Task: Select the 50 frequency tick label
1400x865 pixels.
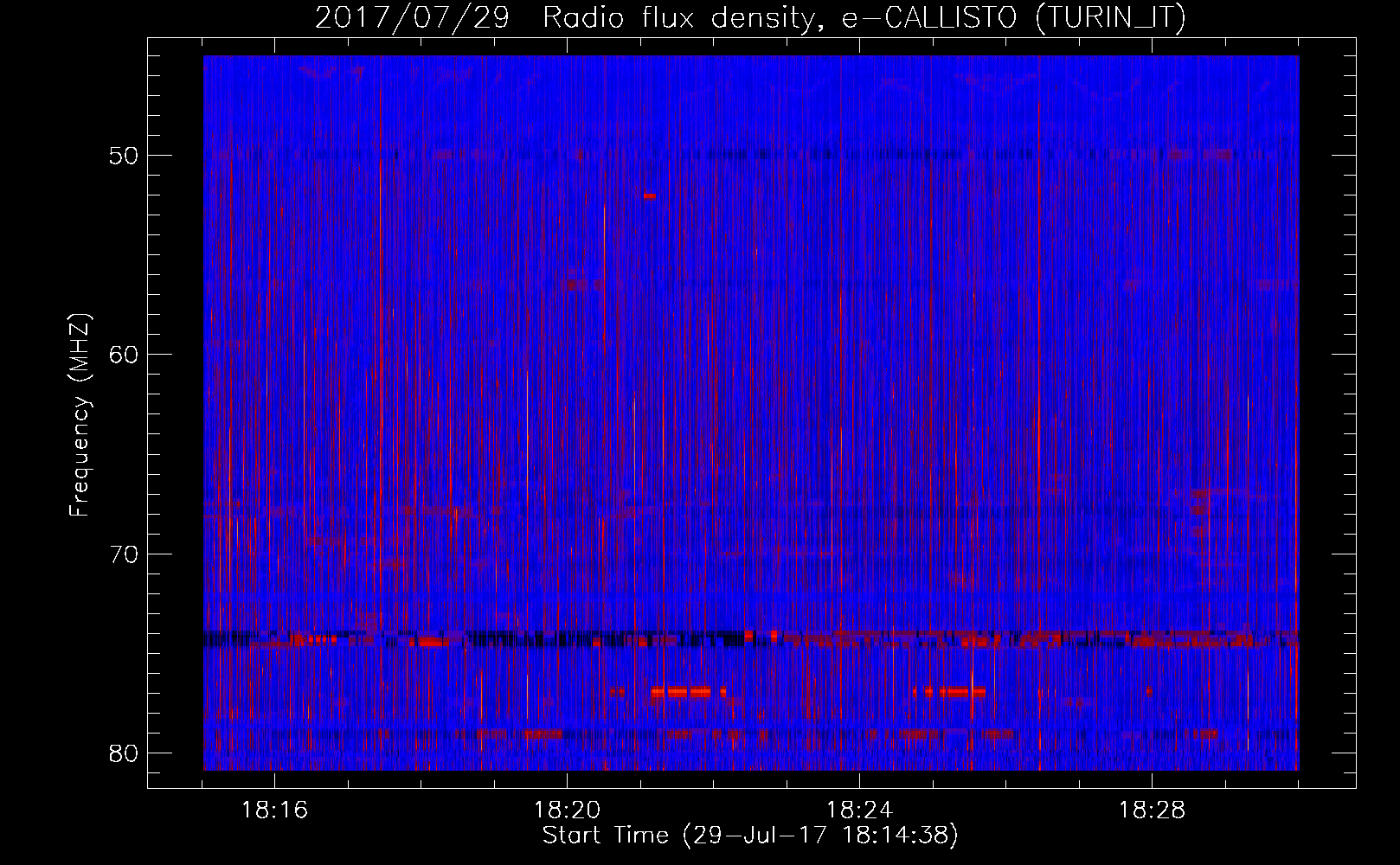Action: point(125,156)
